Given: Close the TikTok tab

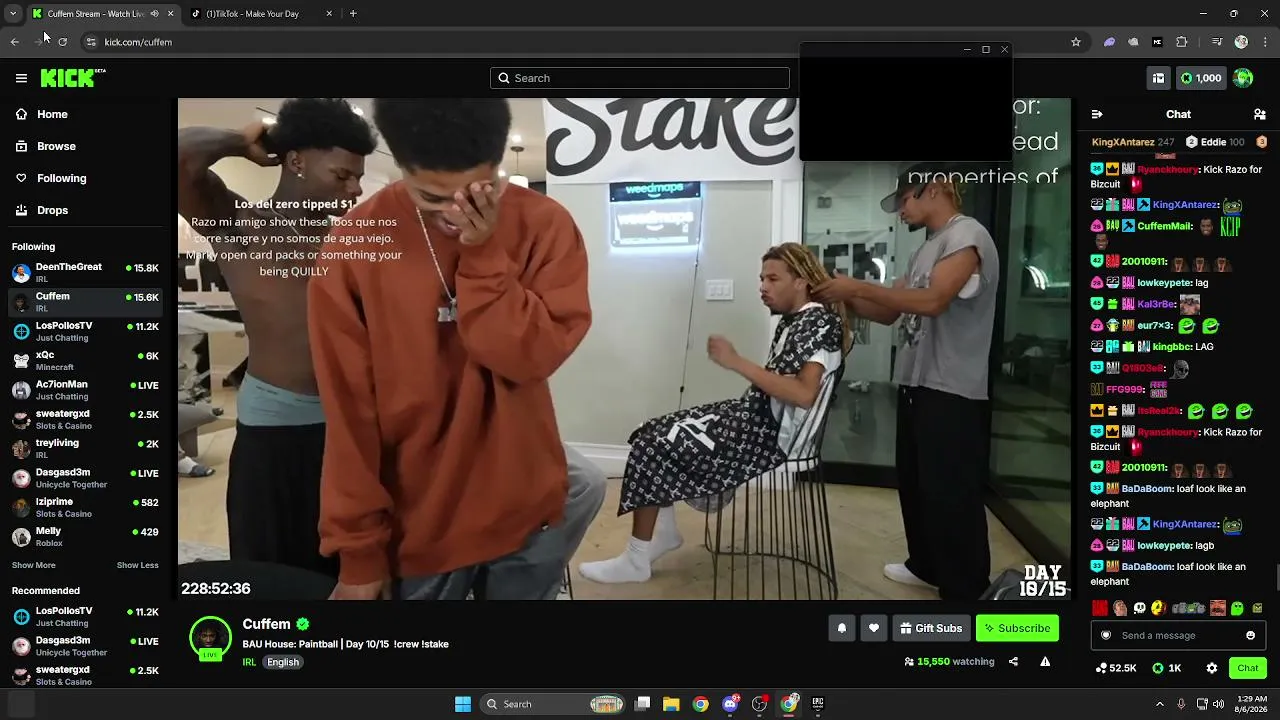Looking at the screenshot, I should click(x=329, y=14).
